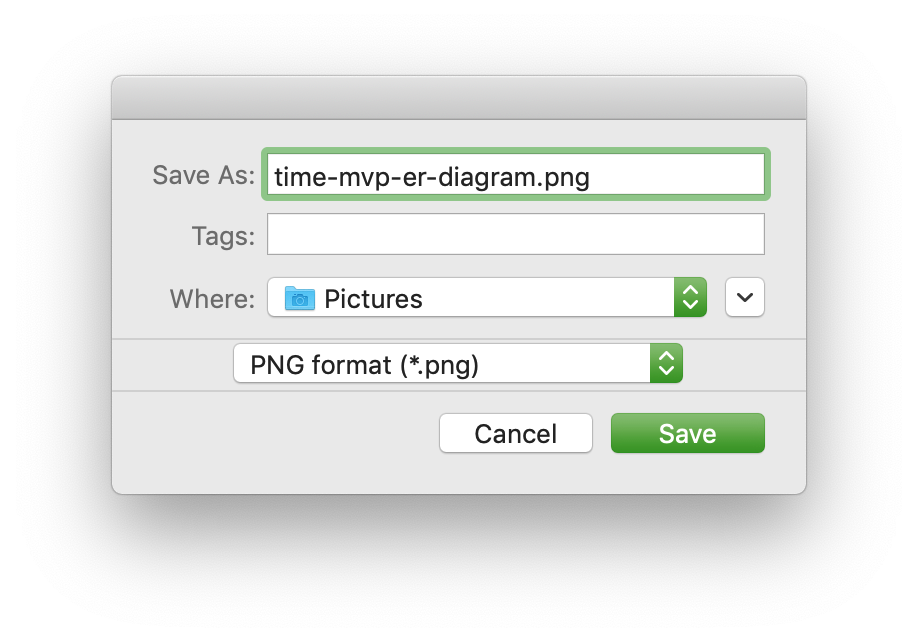Screen dimensions: 918x642
Task: Click the blank space right of the filename text
Action: tap(680, 176)
